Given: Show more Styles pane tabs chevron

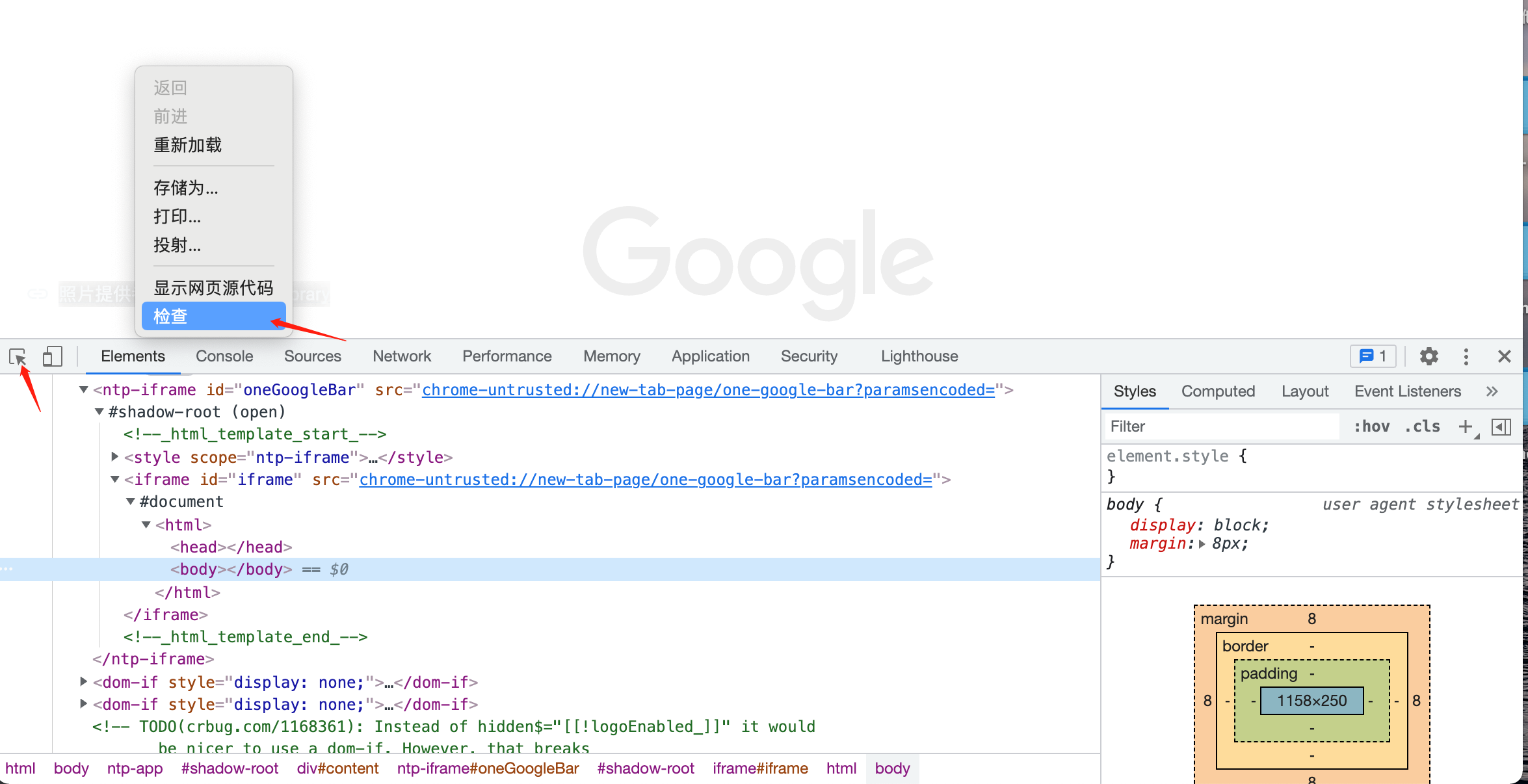Looking at the screenshot, I should (x=1492, y=391).
